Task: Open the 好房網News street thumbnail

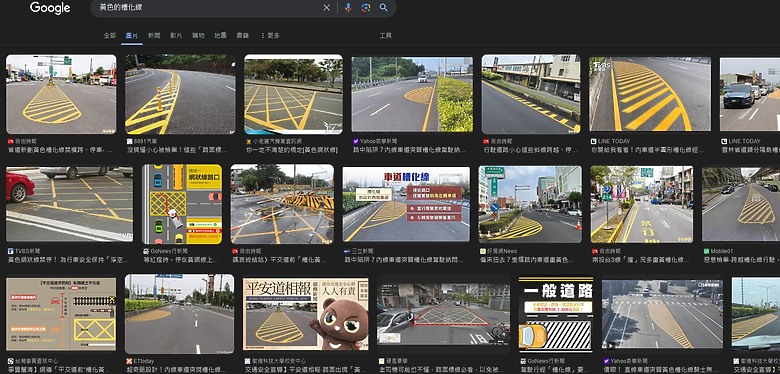Action: 530,204
